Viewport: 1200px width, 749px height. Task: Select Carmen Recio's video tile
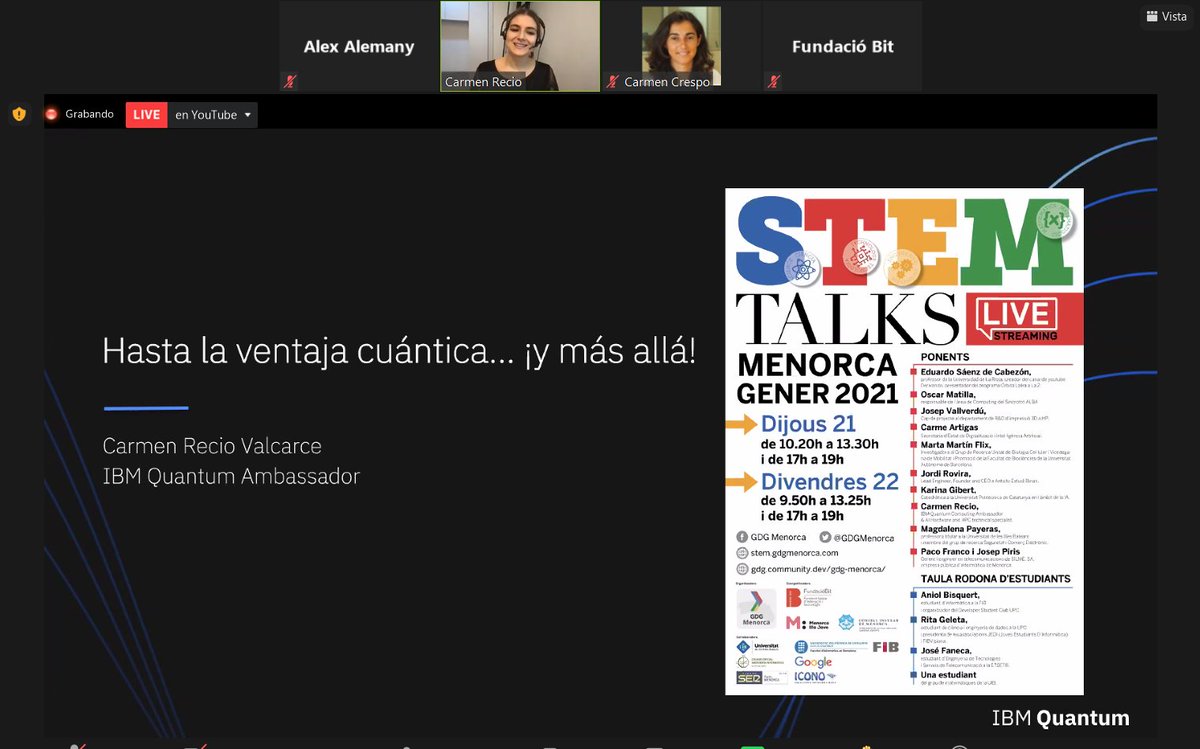(x=520, y=47)
